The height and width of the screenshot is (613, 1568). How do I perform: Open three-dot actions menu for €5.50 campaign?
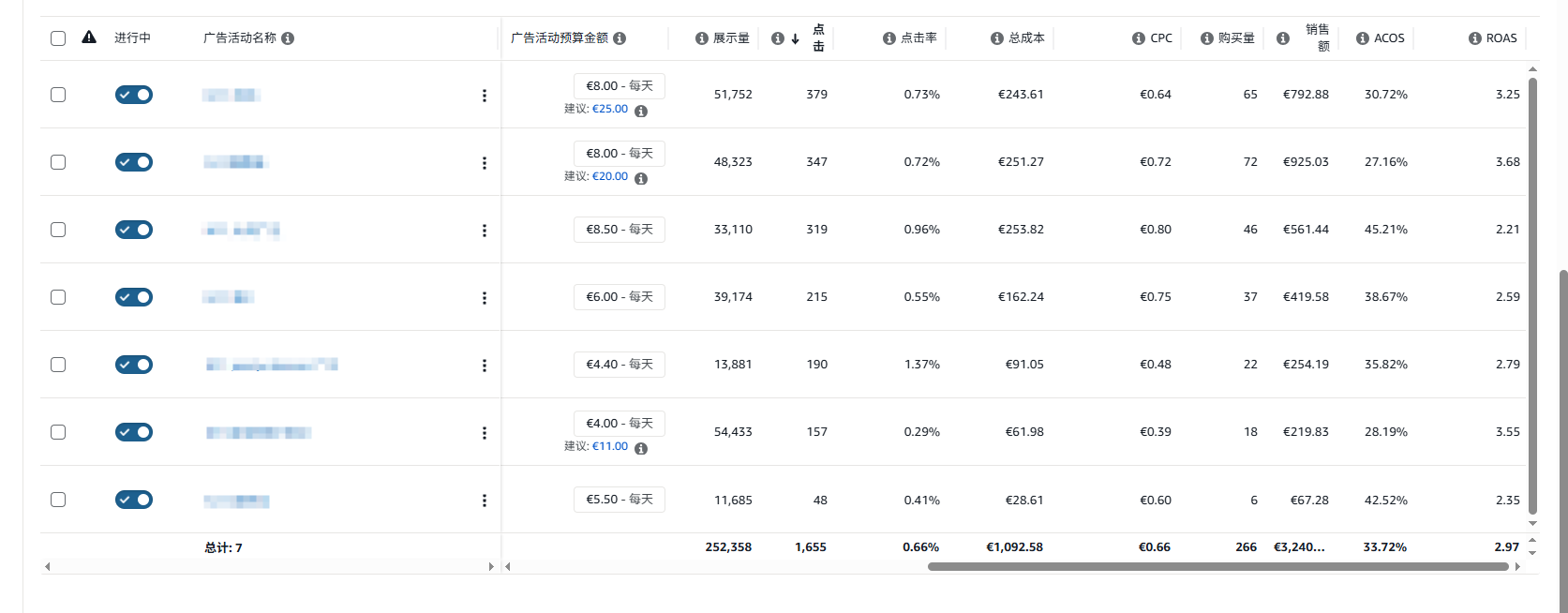coord(485,501)
